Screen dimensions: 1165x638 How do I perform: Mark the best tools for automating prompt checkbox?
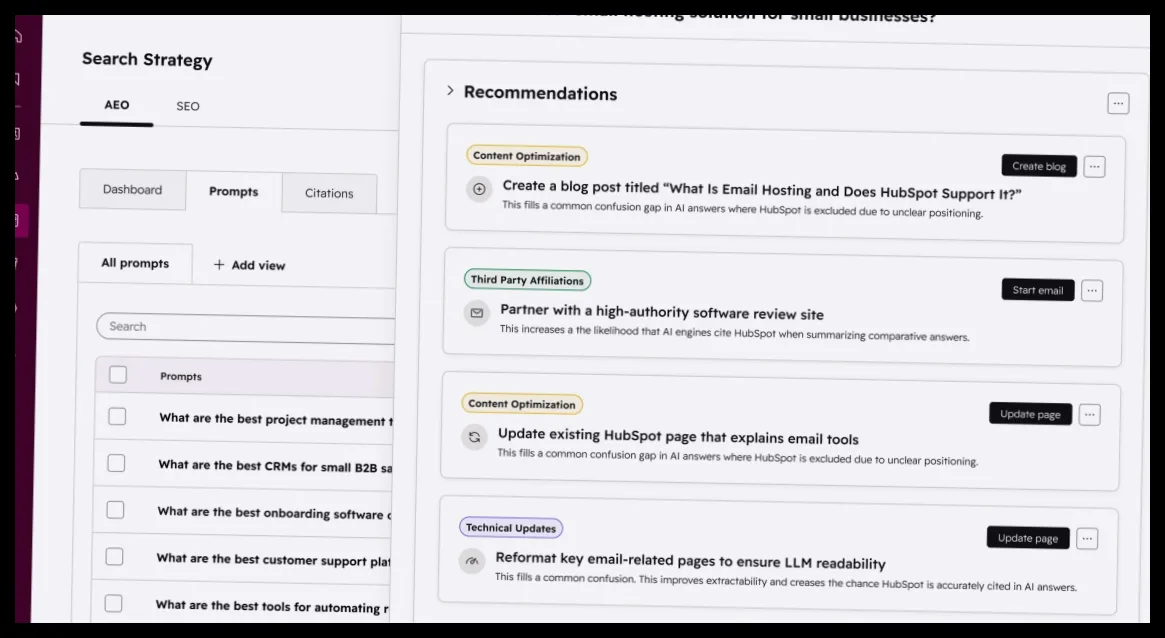click(x=114, y=604)
